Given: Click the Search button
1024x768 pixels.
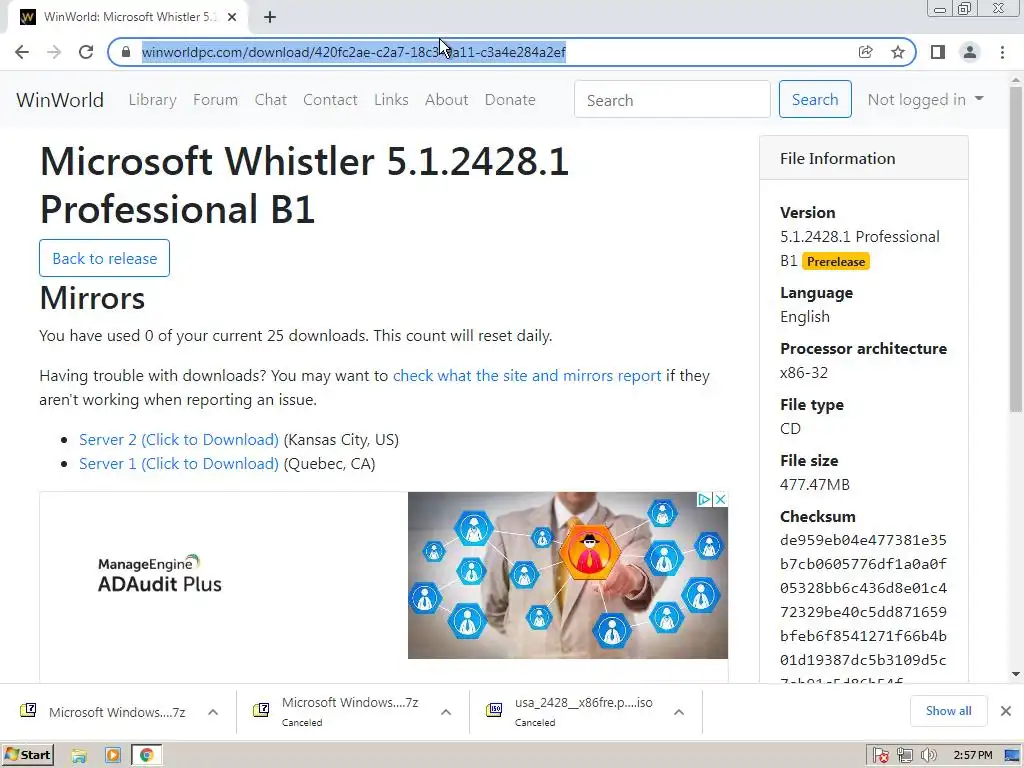Looking at the screenshot, I should [815, 99].
